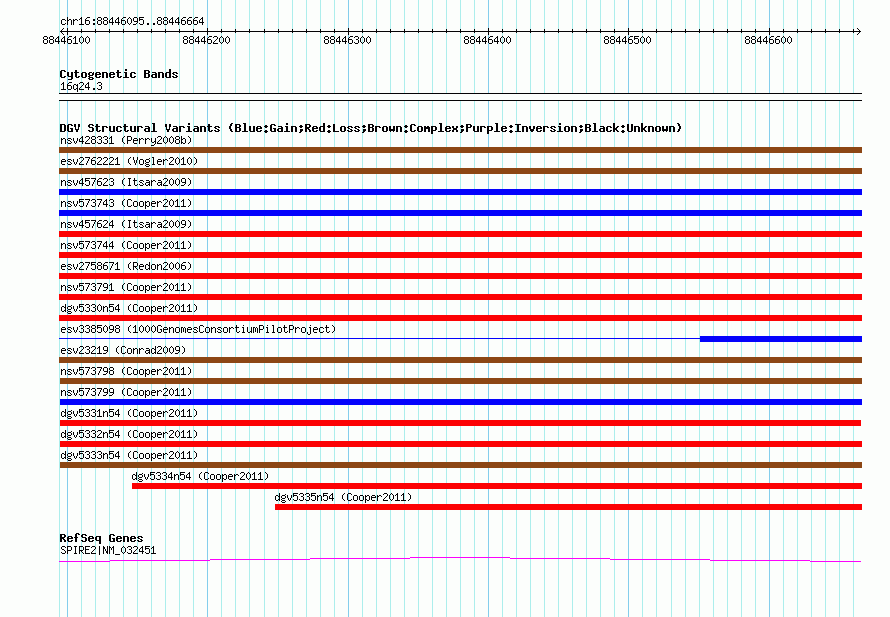Click the 'nsv573798 (Cooper2011)' label

point(126,371)
